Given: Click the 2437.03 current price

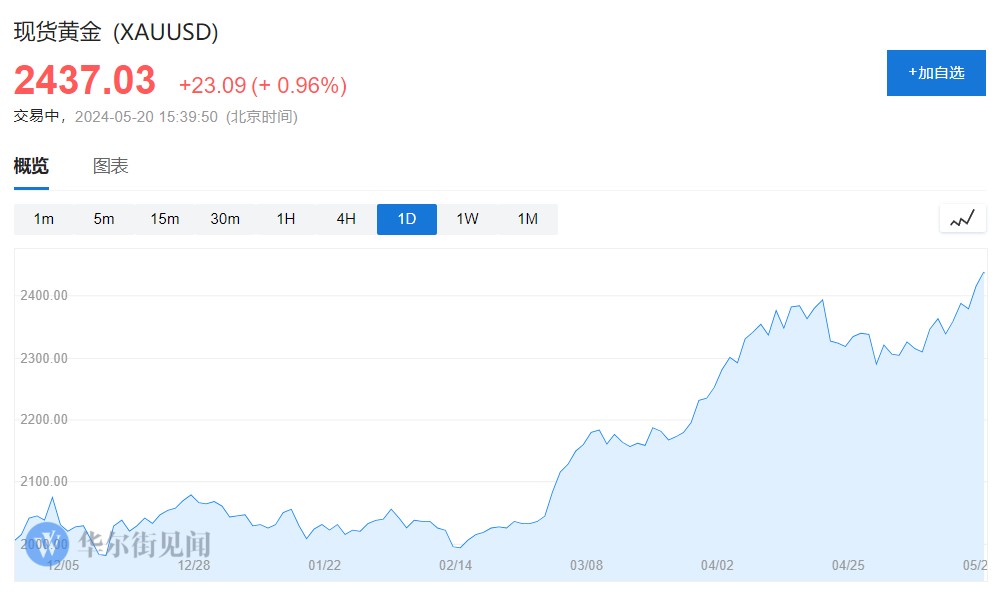Looking at the screenshot, I should [x=85, y=80].
